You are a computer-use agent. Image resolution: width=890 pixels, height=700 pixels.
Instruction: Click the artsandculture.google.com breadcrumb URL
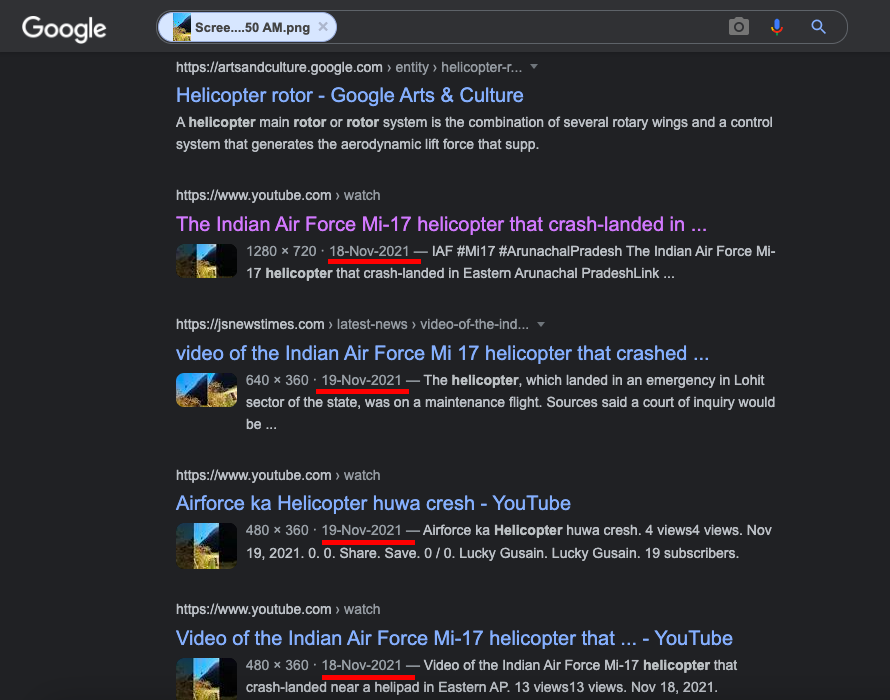[x=279, y=67]
